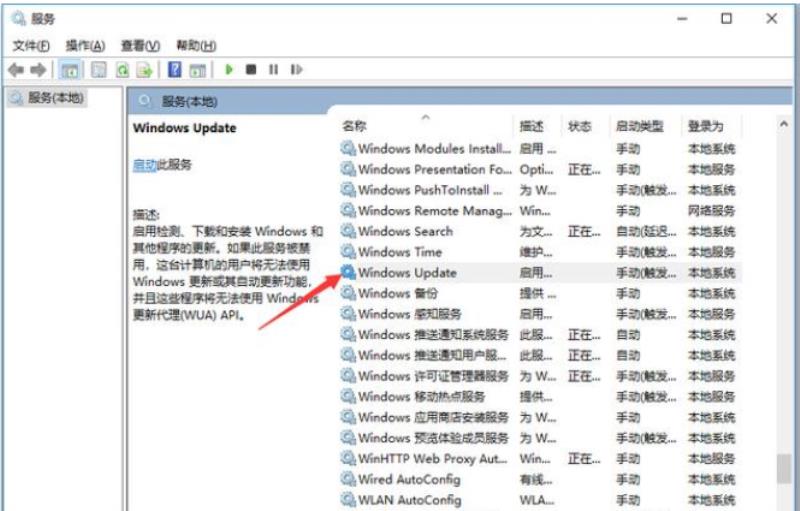Click gear icon beside Windows 备份
The height and width of the screenshot is (511, 800).
coord(348,293)
